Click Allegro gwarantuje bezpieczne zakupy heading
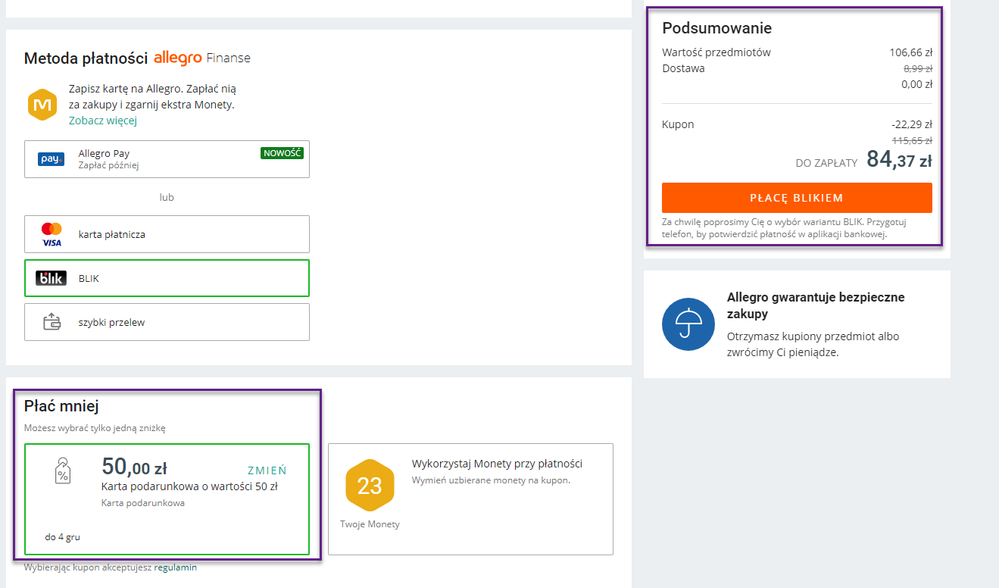 816,305
